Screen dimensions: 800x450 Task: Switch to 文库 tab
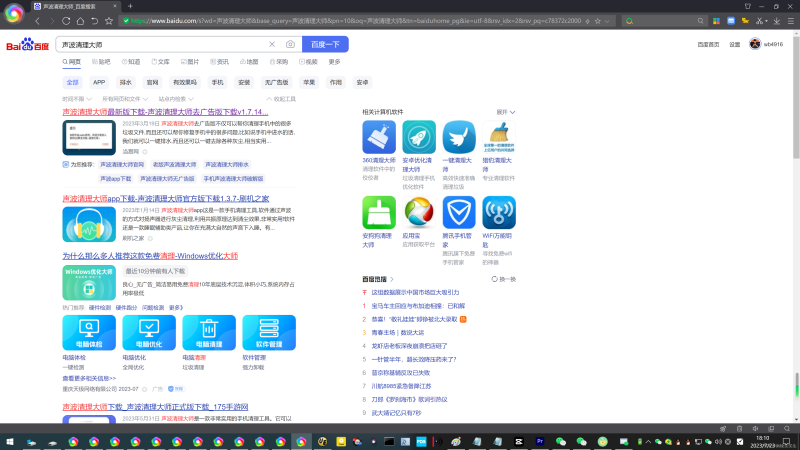click(x=160, y=62)
